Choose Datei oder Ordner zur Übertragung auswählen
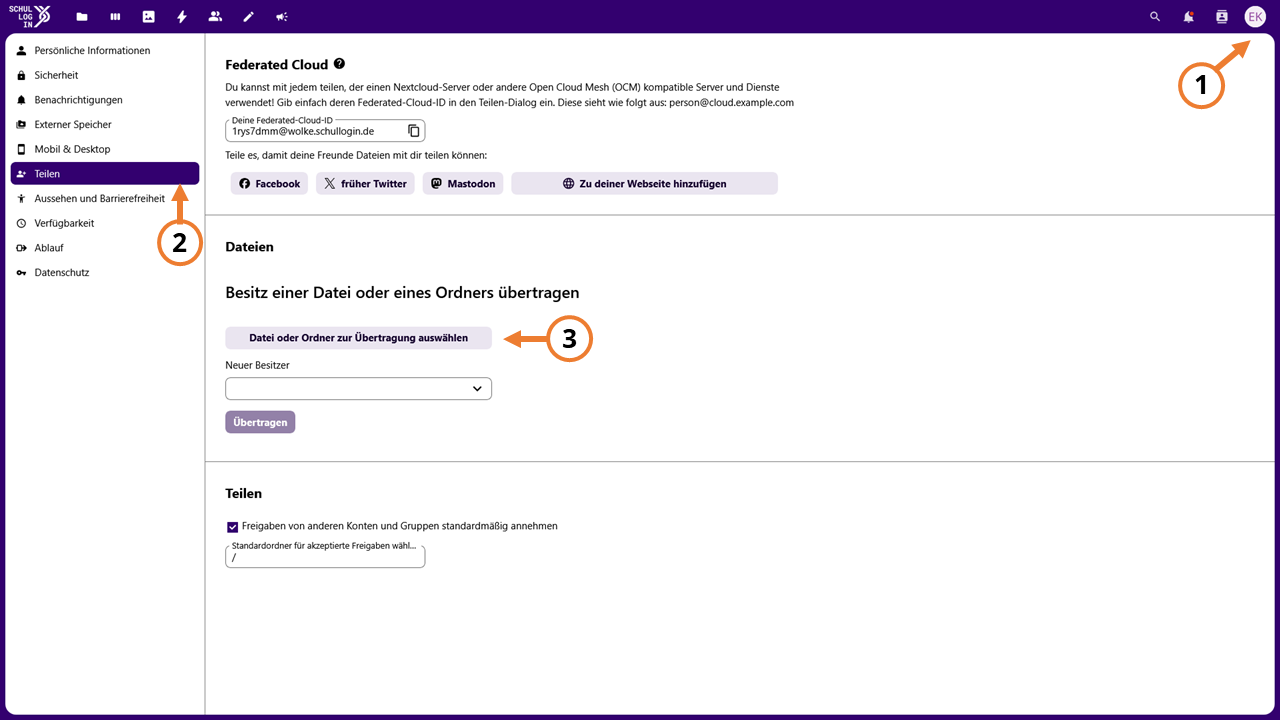Image resolution: width=1280 pixels, height=720 pixels. tap(359, 338)
